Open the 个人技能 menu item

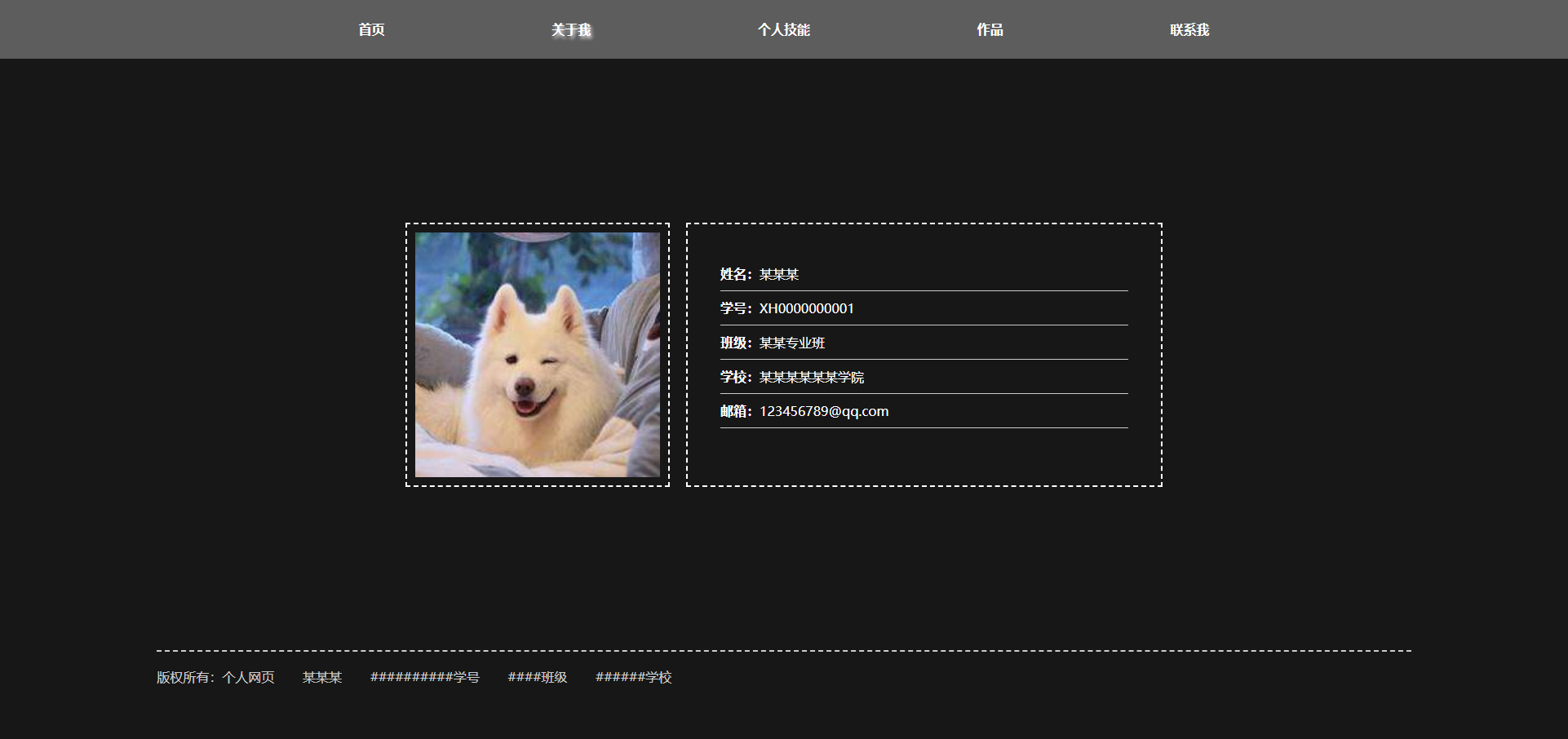coord(783,29)
